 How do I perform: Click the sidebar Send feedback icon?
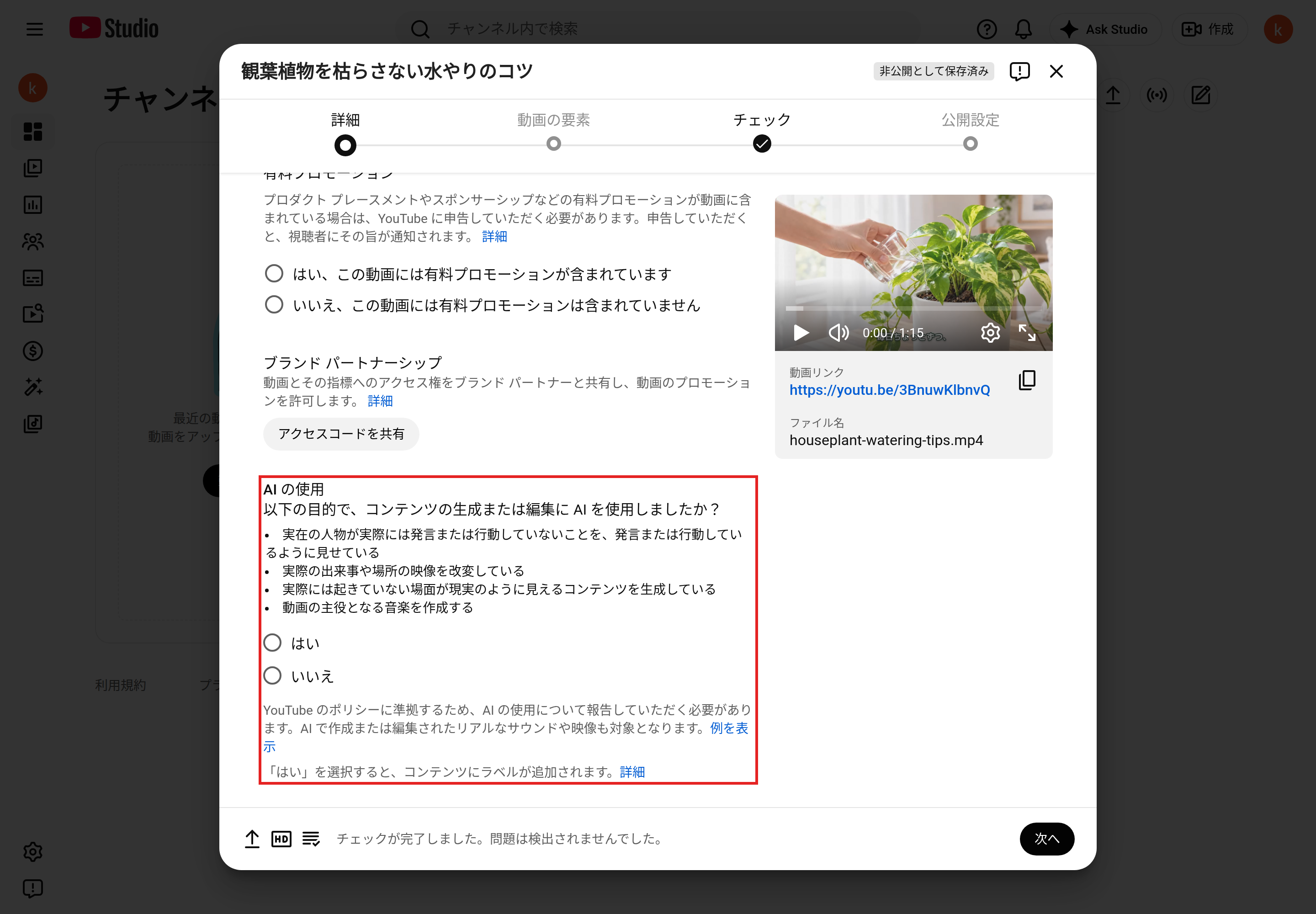click(x=32, y=888)
